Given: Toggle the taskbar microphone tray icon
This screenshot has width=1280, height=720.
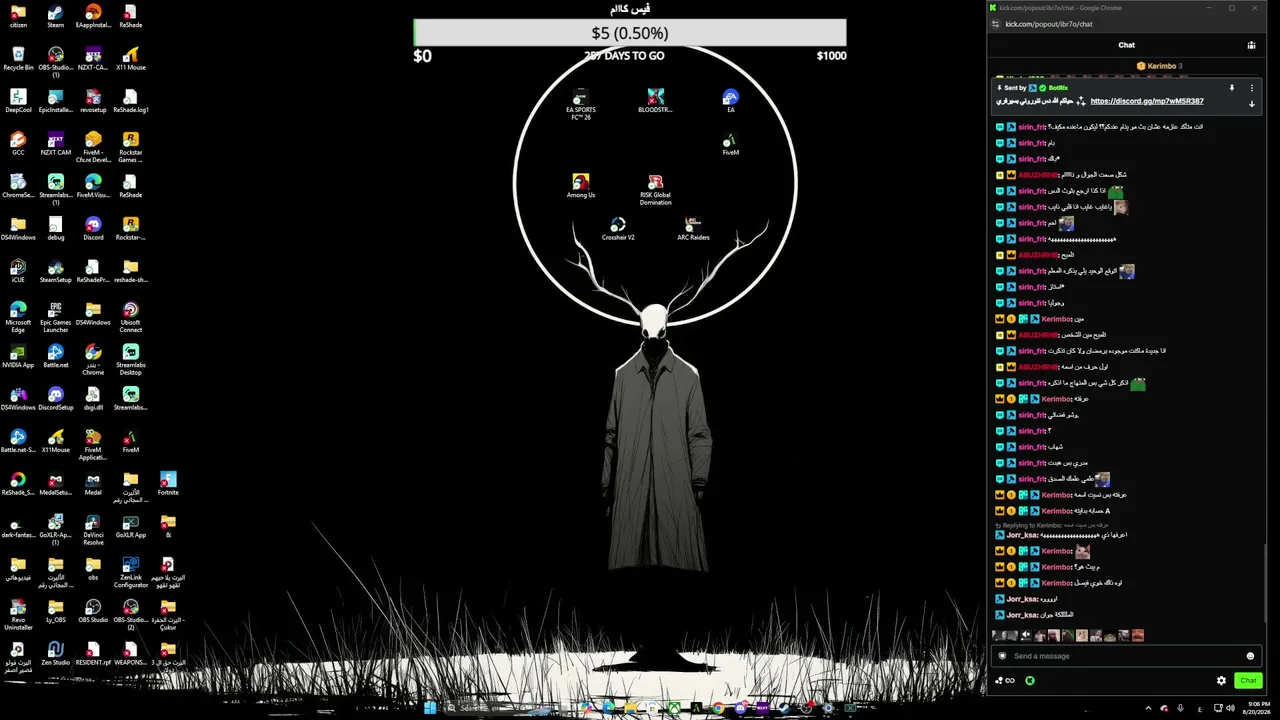Looking at the screenshot, I should [1181, 708].
